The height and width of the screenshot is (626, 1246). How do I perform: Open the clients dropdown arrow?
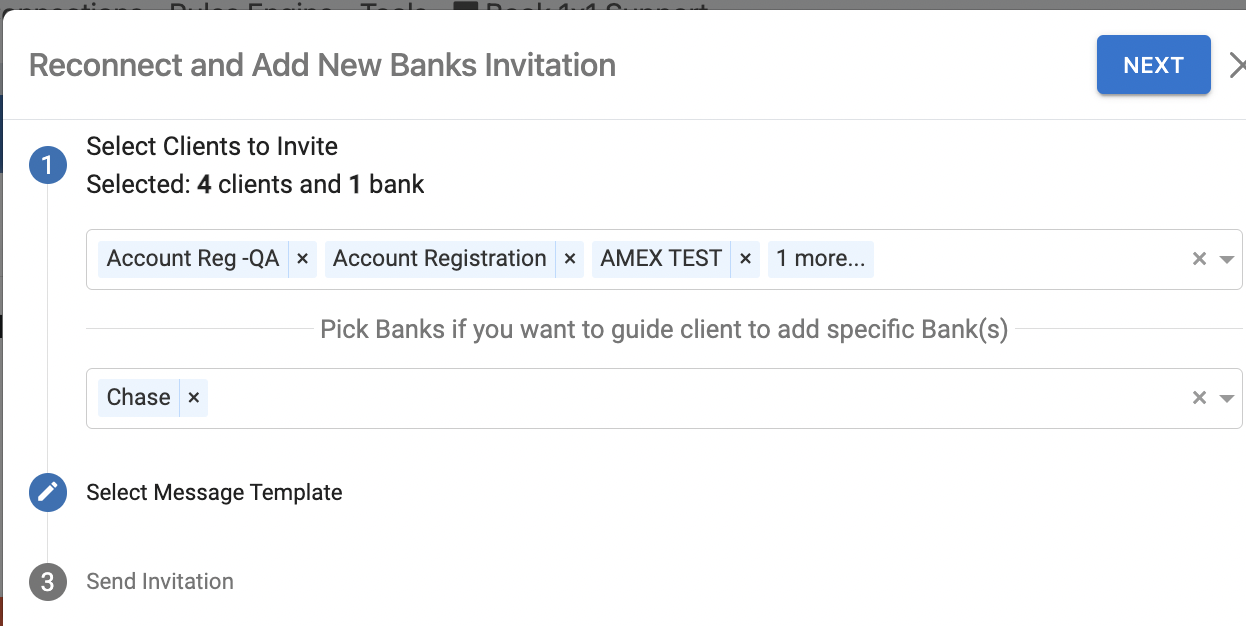point(1227,259)
